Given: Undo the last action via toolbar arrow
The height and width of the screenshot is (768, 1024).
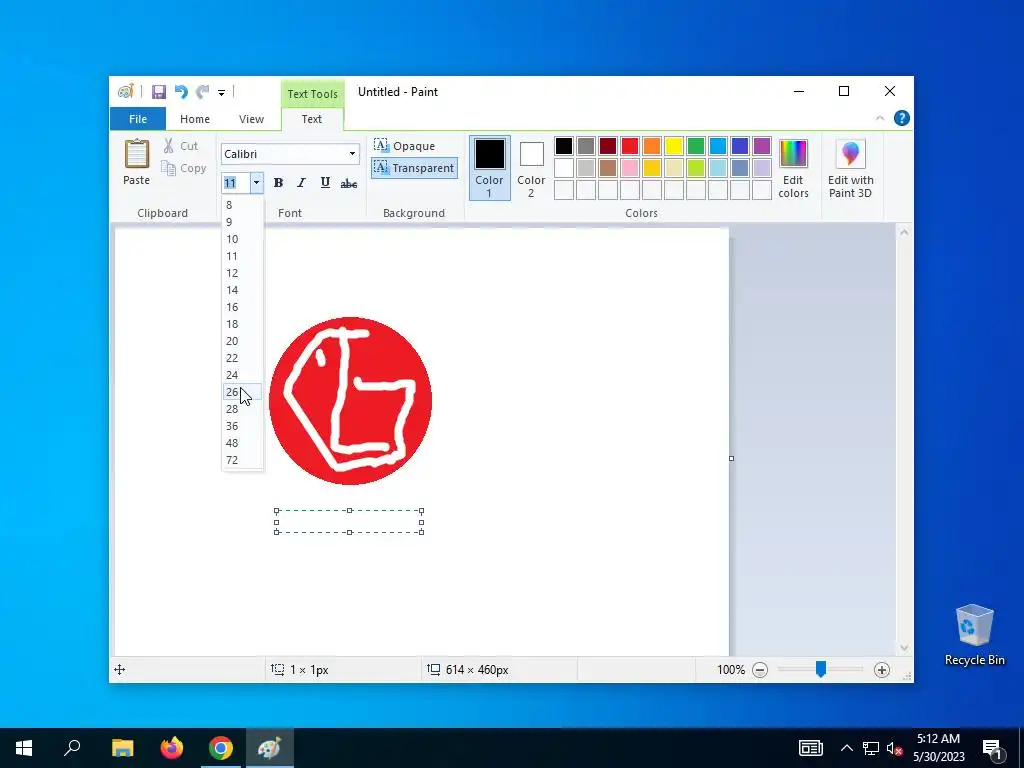Looking at the screenshot, I should [181, 92].
